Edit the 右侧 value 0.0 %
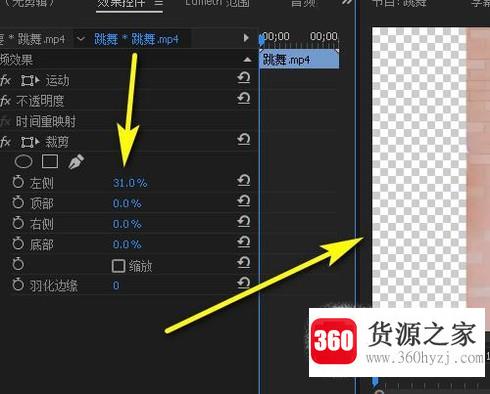 point(127,224)
